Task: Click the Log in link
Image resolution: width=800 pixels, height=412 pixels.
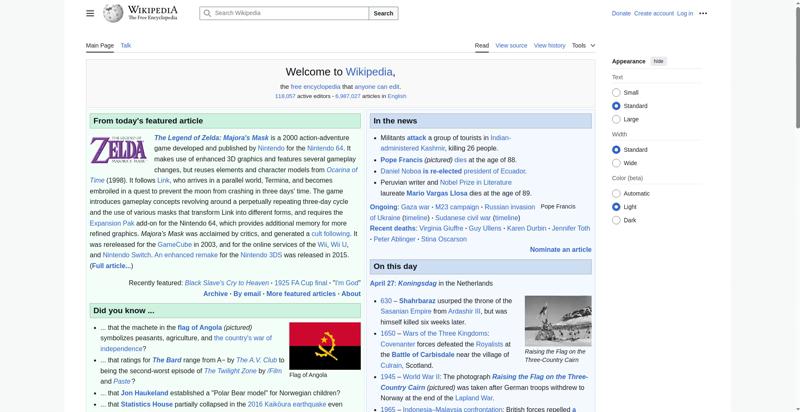Action: 685,13
